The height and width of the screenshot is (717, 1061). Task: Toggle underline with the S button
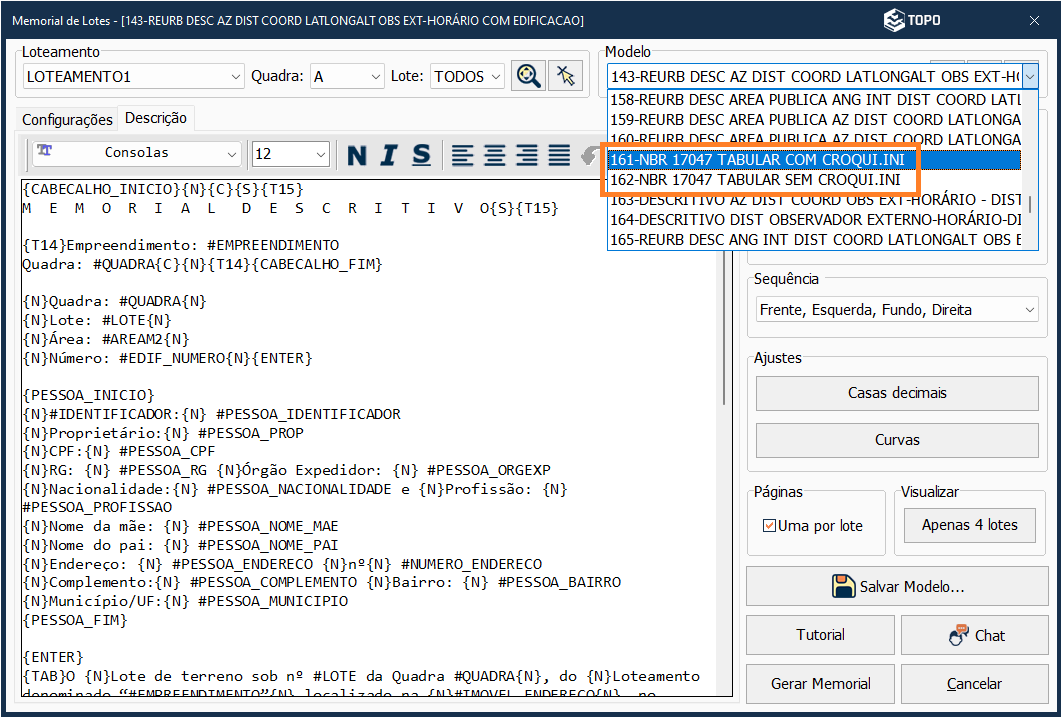tap(421, 155)
